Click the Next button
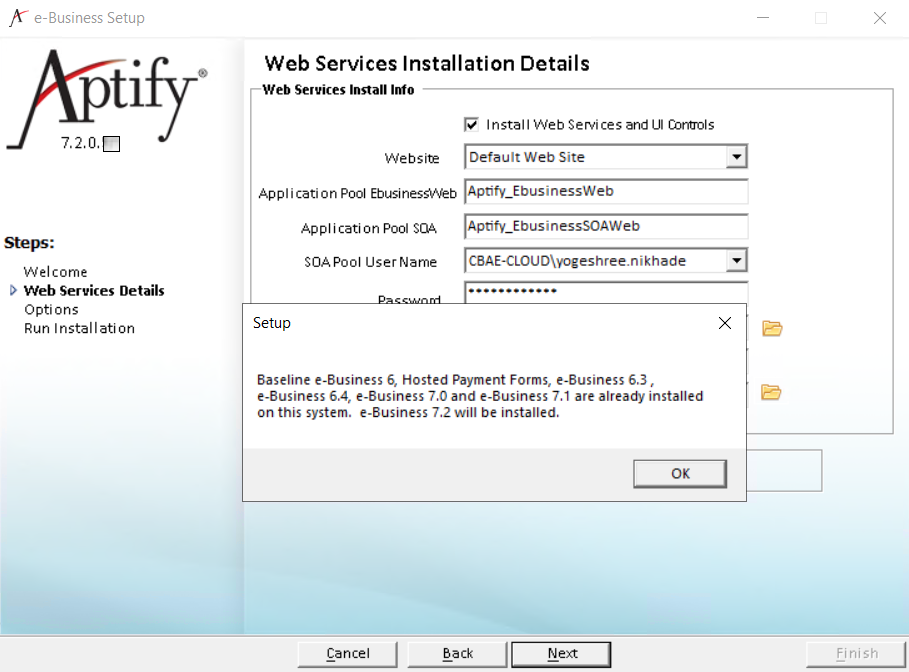This screenshot has width=909, height=672. click(x=561, y=654)
